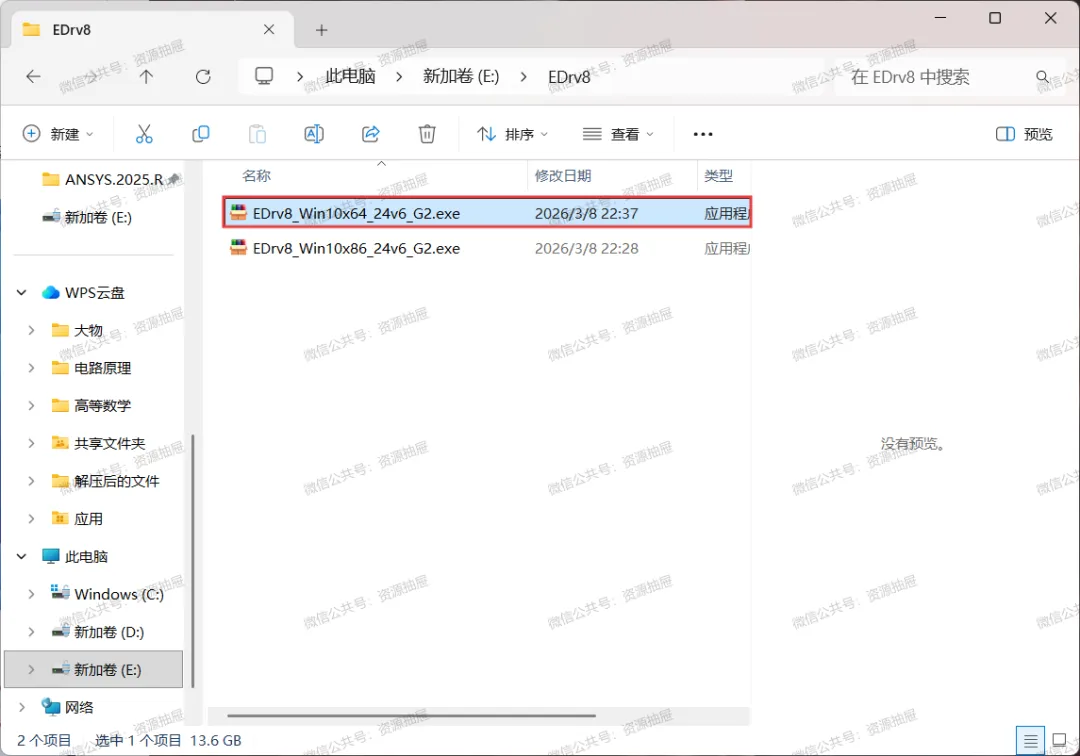Screen dimensions: 1080x756
Task: Go forward with the right arrow
Action: (90, 76)
